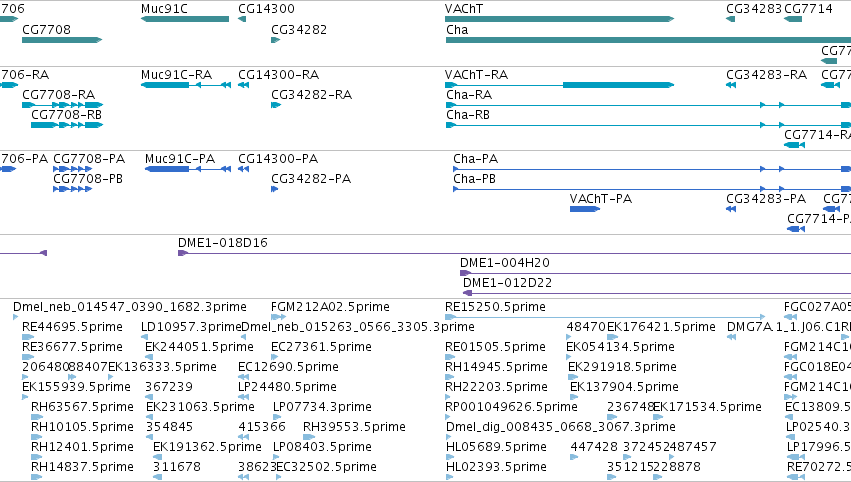Click the Cha-RA transcript label
This screenshot has height=482, width=851.
click(469, 94)
